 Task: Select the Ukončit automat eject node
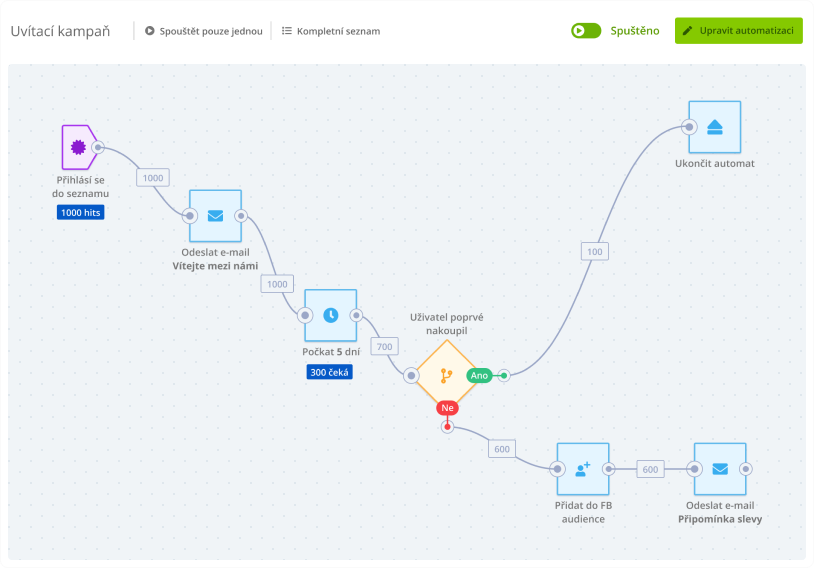pos(714,126)
